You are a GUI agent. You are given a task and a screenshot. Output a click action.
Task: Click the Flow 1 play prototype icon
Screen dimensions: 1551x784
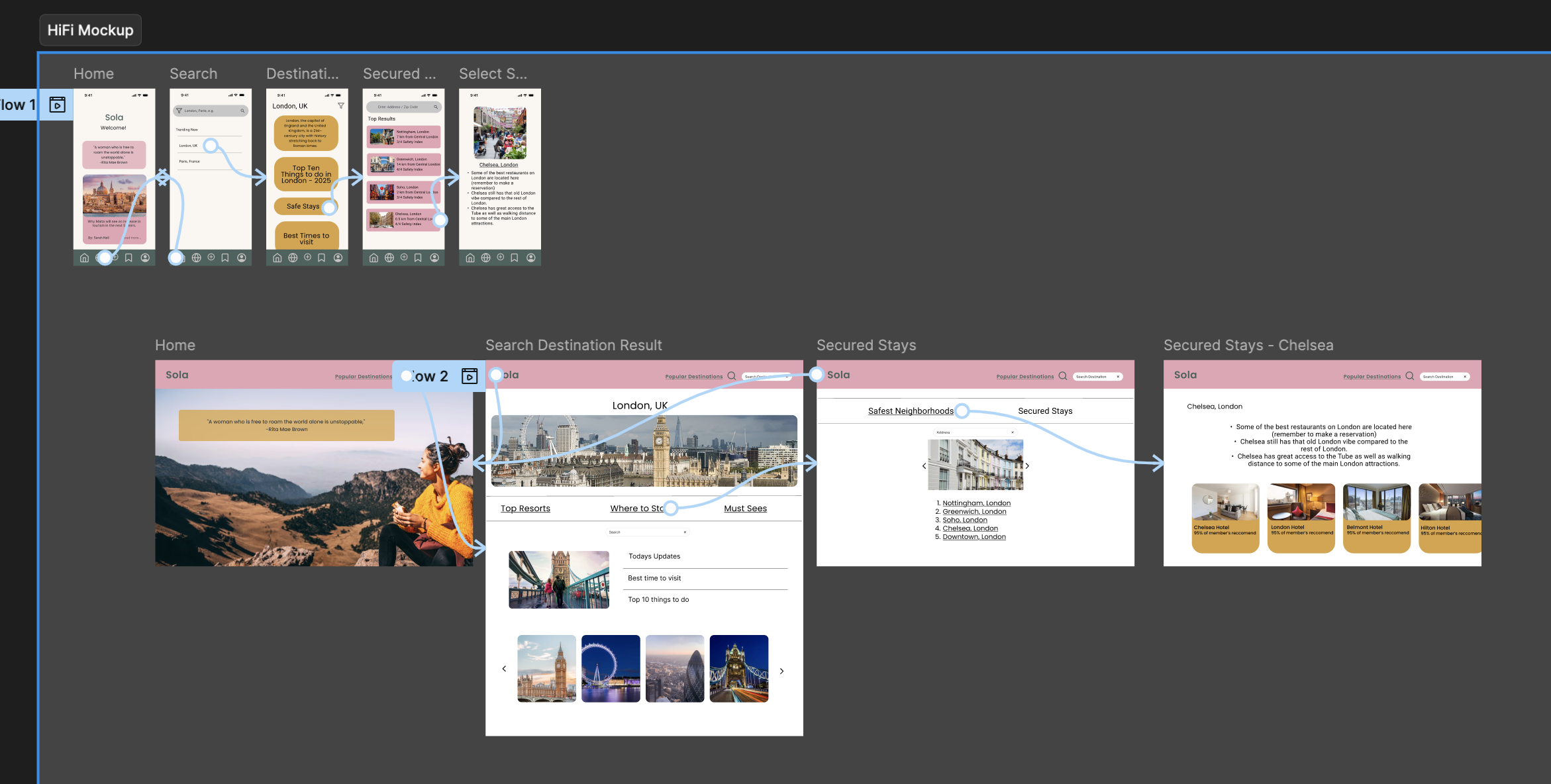(x=58, y=105)
